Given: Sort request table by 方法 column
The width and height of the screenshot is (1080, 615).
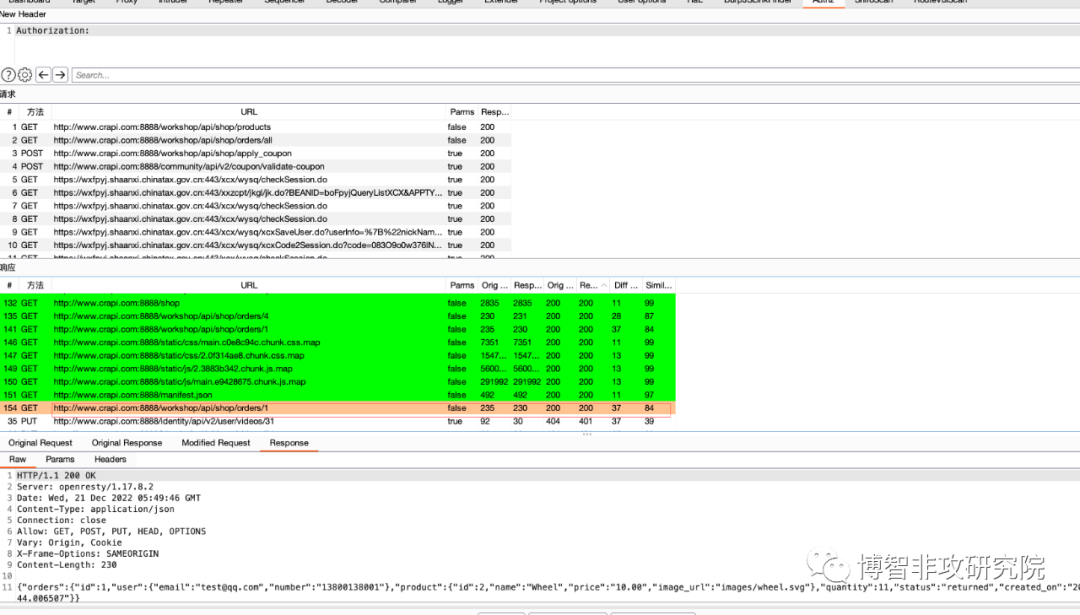Looking at the screenshot, I should coord(34,112).
